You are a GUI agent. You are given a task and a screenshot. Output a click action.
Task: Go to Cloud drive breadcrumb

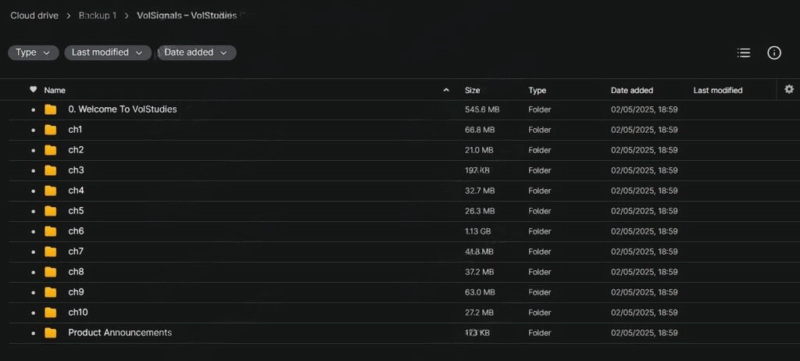pos(34,16)
